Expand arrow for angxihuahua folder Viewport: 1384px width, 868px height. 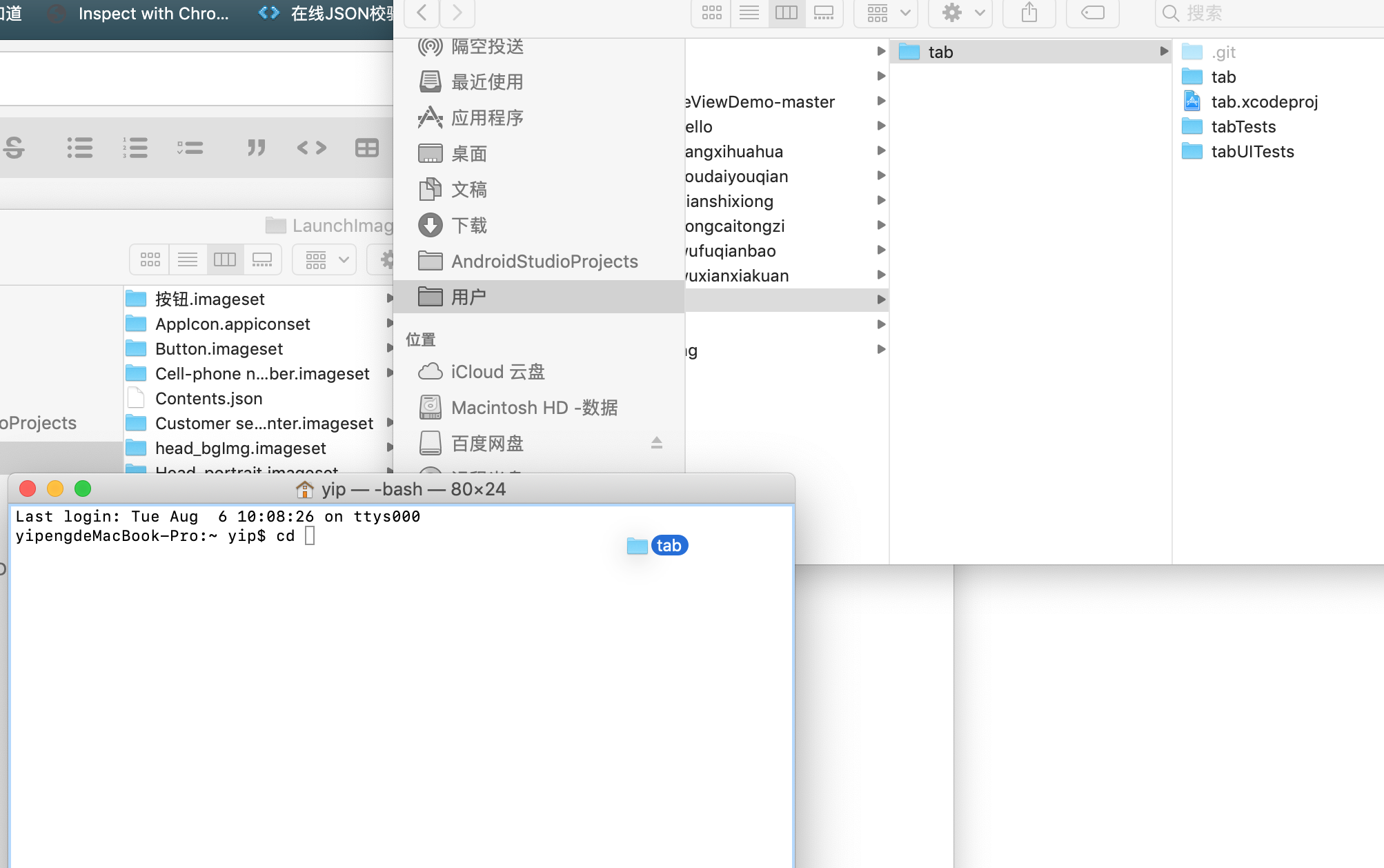click(x=881, y=150)
